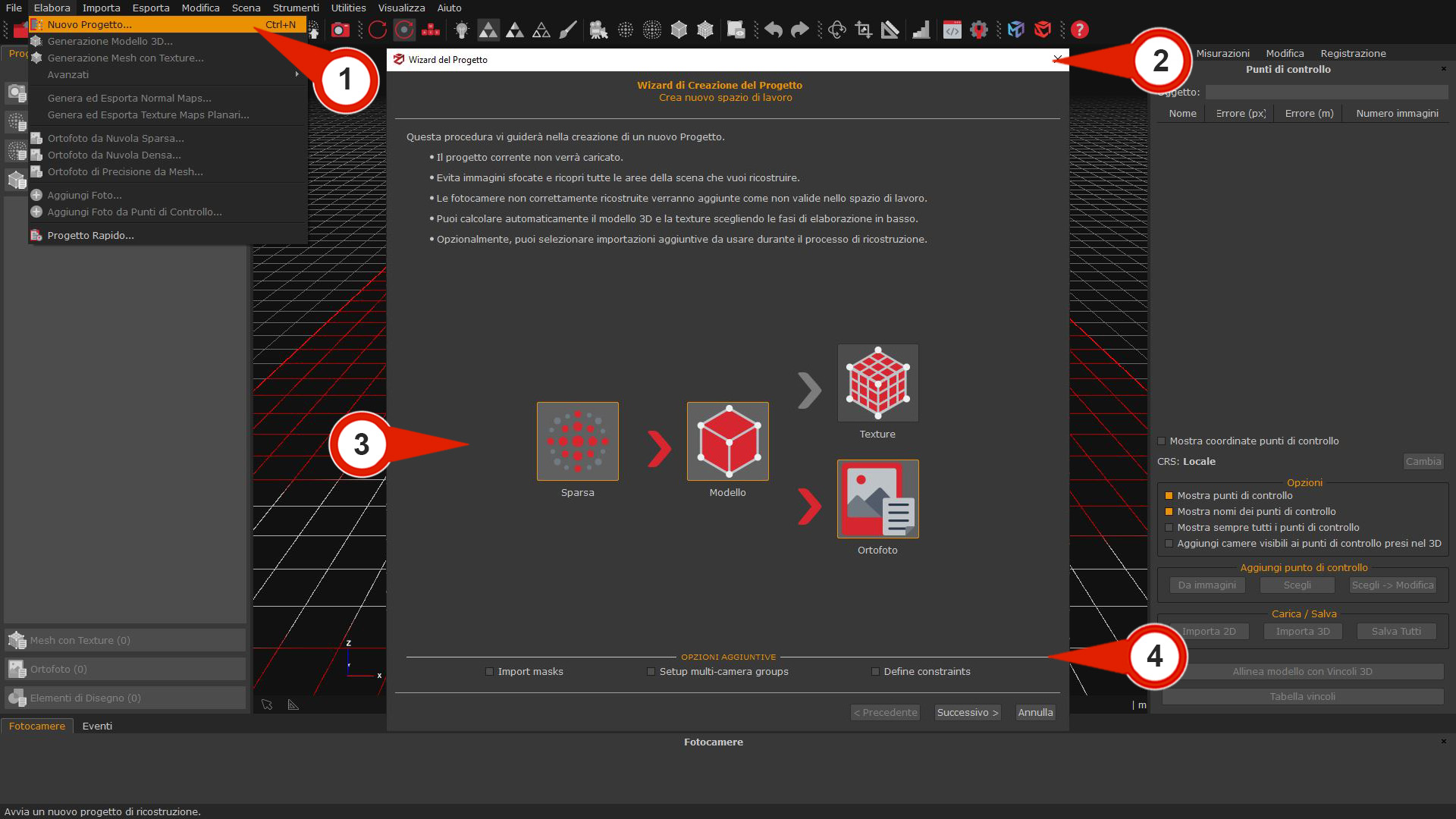The height and width of the screenshot is (819, 1456).
Task: Expand the Mesh con Texture (0) section
Action: [x=125, y=640]
